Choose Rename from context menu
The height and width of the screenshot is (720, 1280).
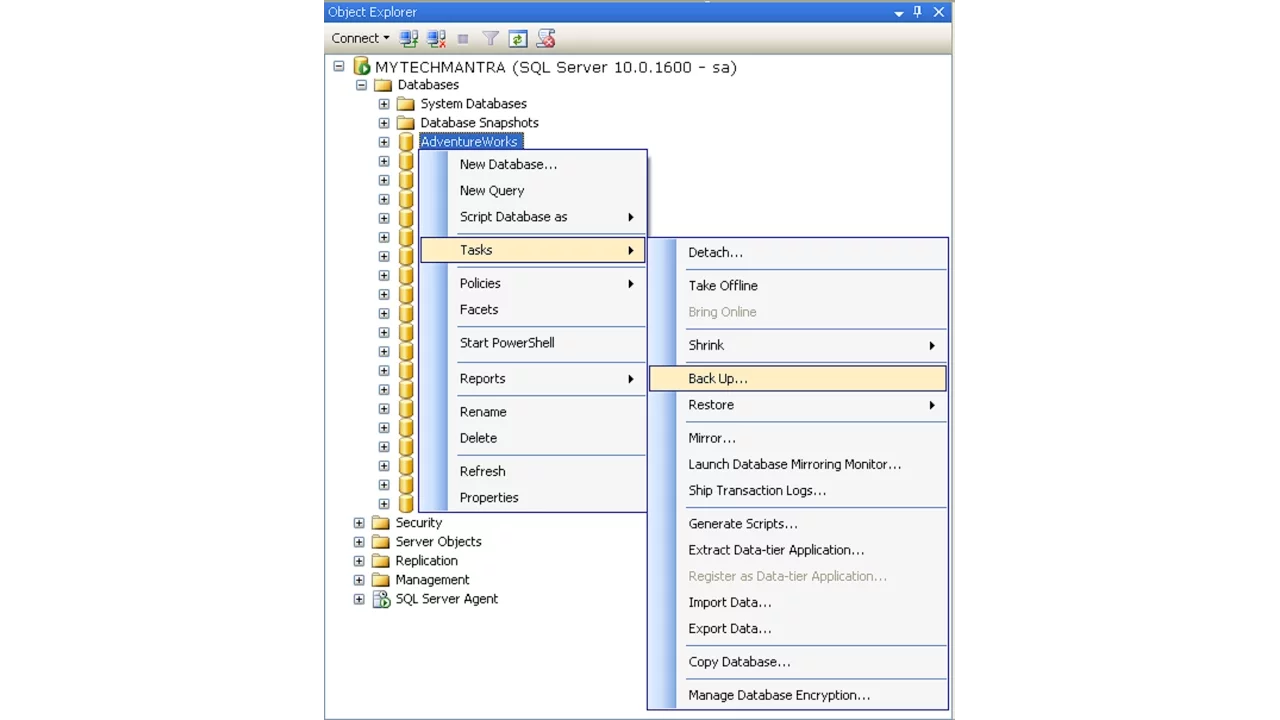533,411
